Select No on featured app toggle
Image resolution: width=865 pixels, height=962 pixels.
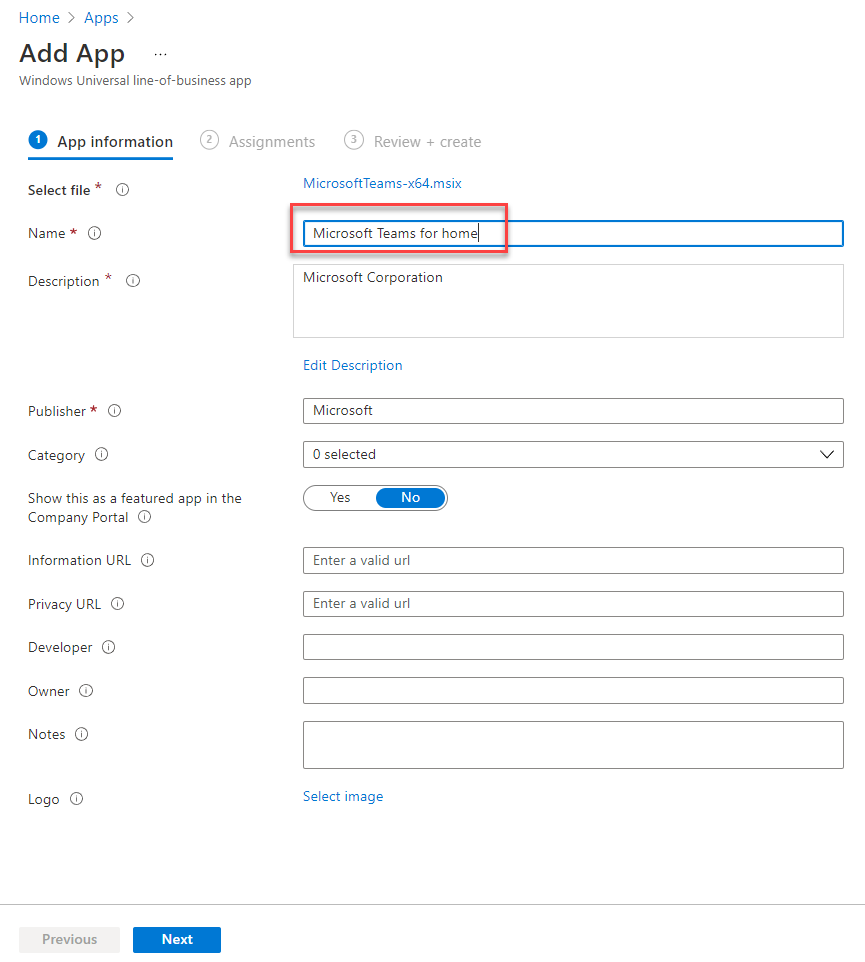[x=410, y=498]
